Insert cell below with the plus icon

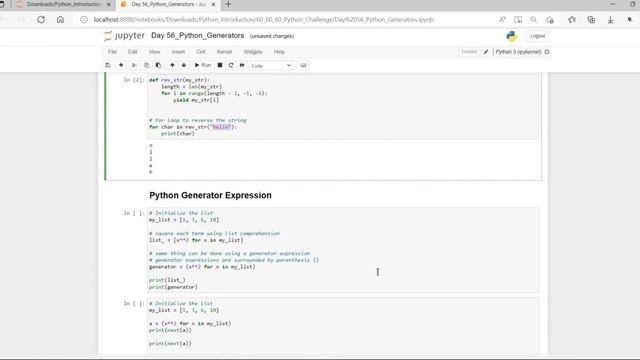pos(121,65)
